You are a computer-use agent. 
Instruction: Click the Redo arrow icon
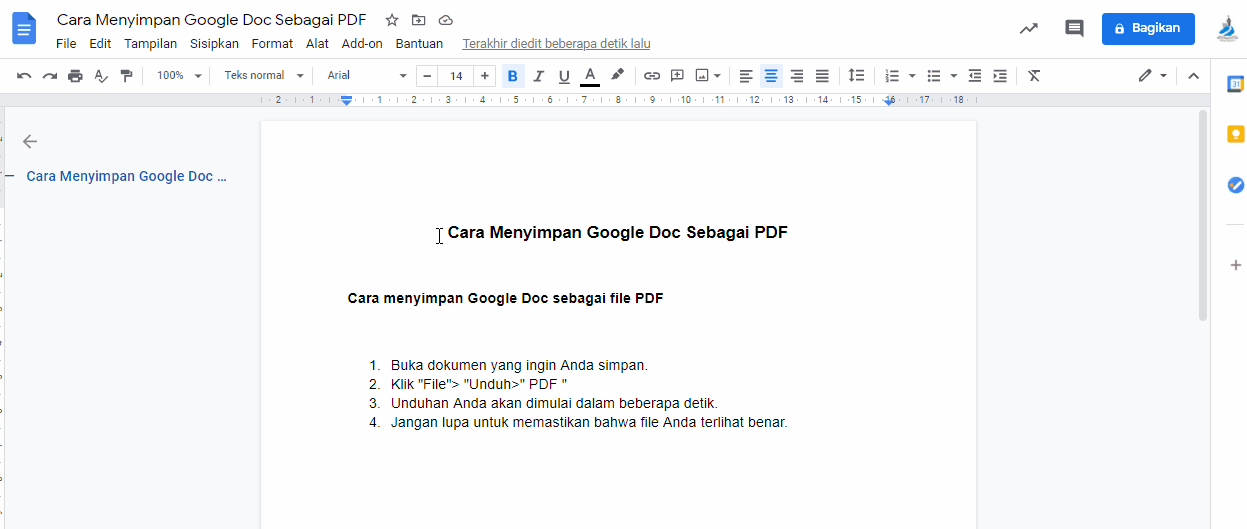pos(49,76)
